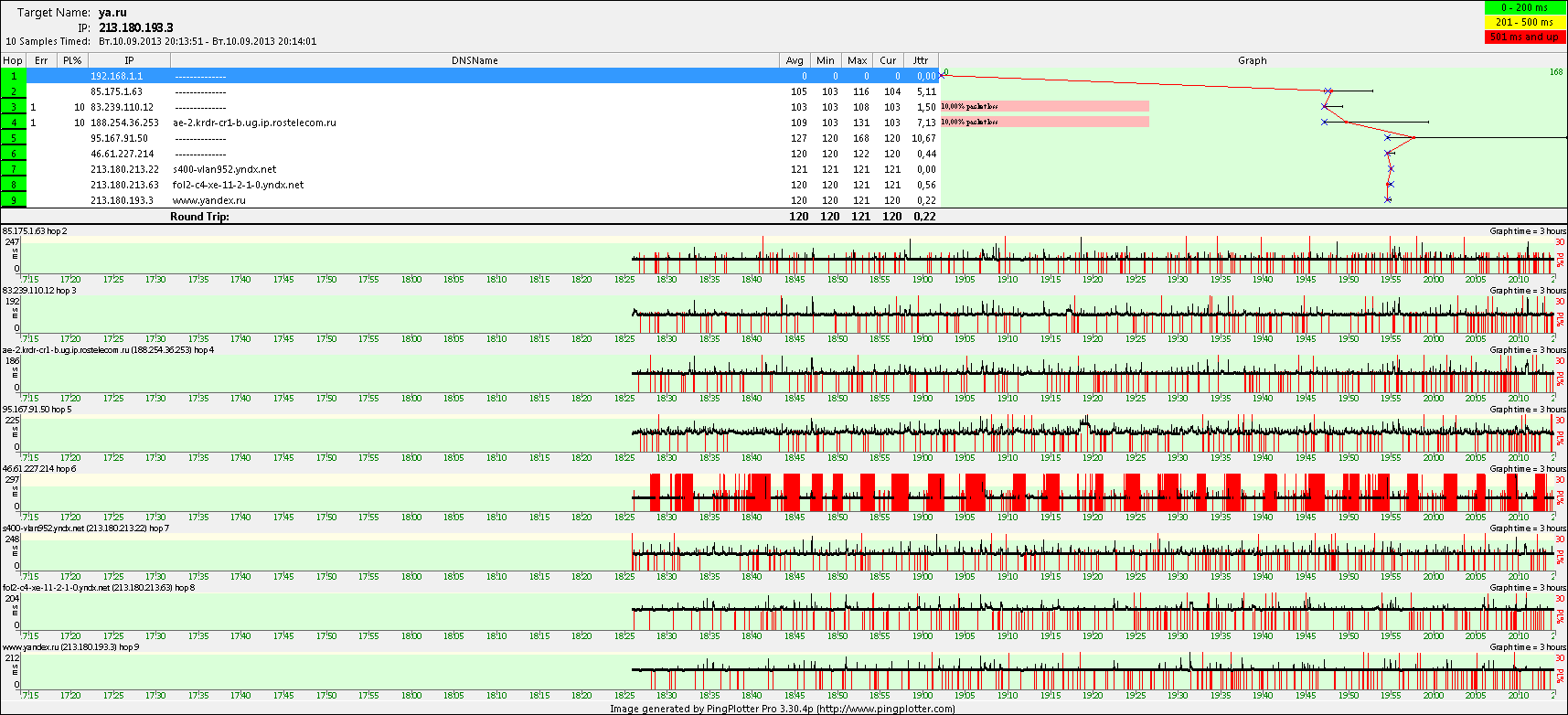Click the hop 3 packet loss bar
The height and width of the screenshot is (715, 1568).
click(x=1044, y=107)
